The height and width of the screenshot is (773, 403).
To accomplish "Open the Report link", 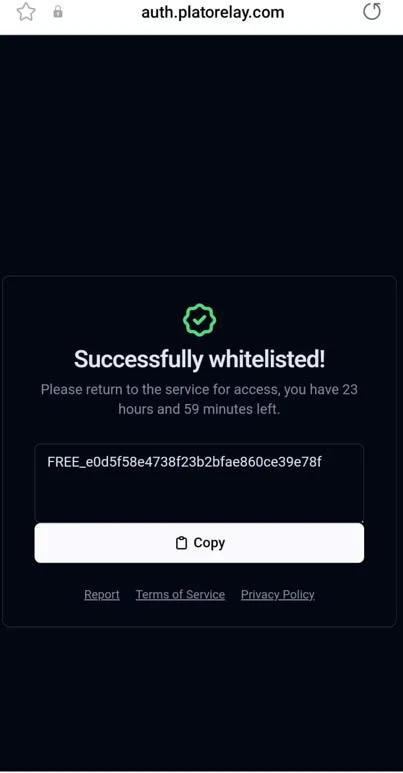I will coord(102,595).
